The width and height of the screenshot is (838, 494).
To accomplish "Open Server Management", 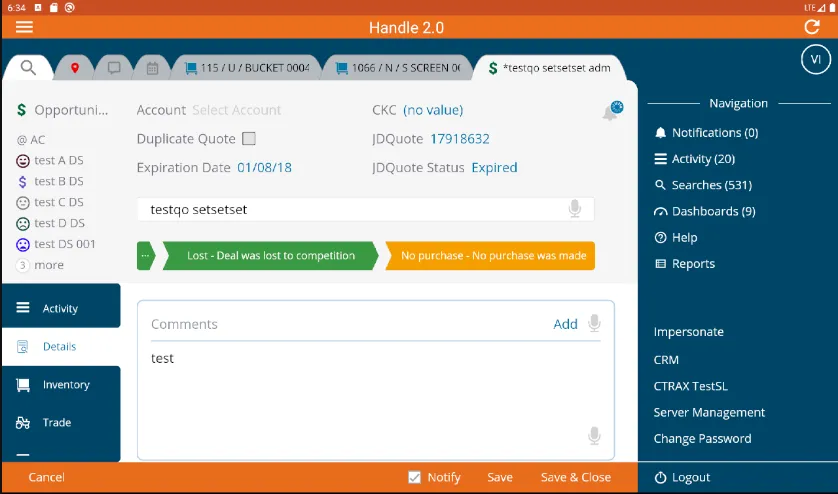I will click(x=709, y=412).
